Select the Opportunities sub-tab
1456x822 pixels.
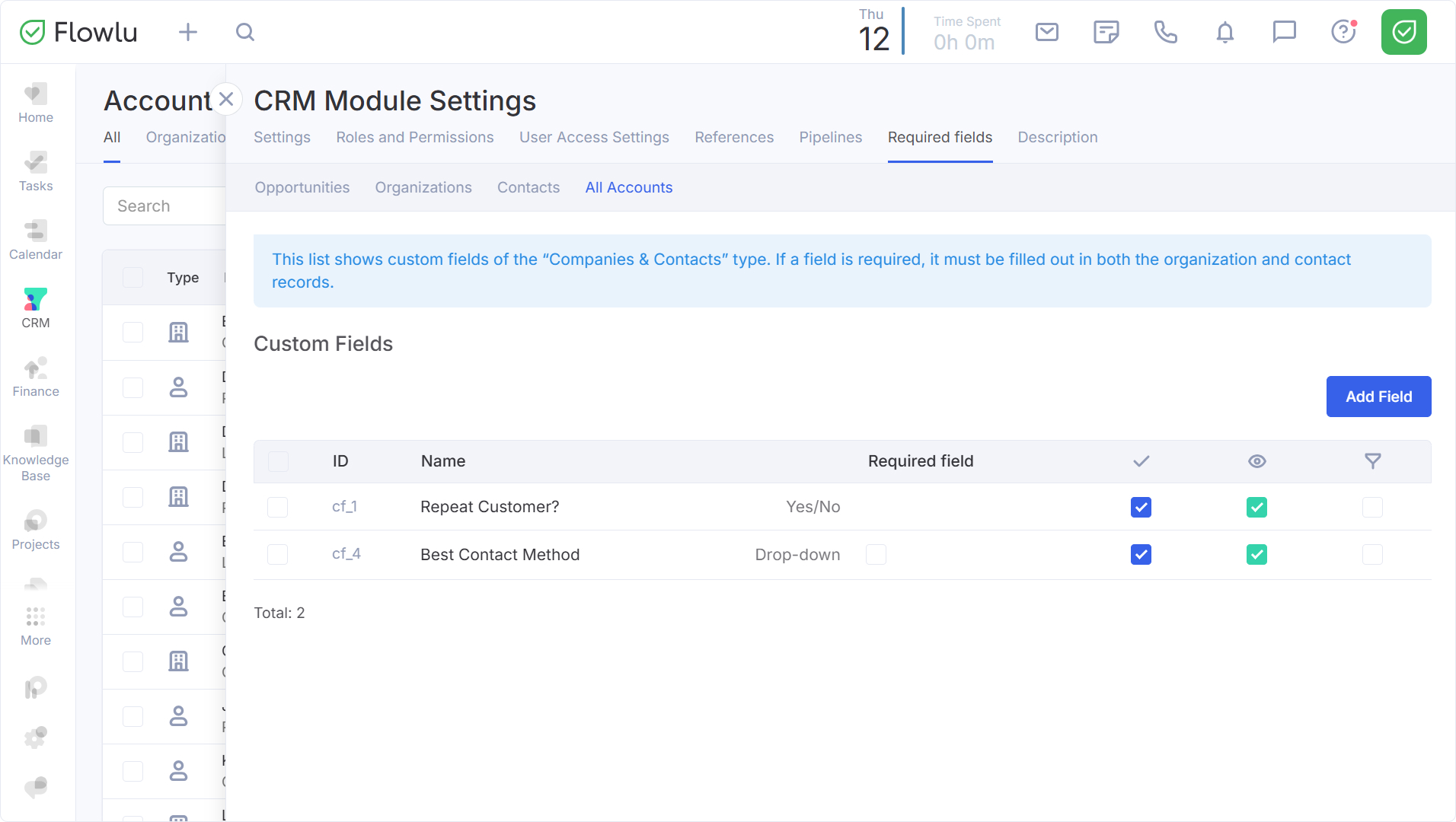pyautogui.click(x=302, y=187)
